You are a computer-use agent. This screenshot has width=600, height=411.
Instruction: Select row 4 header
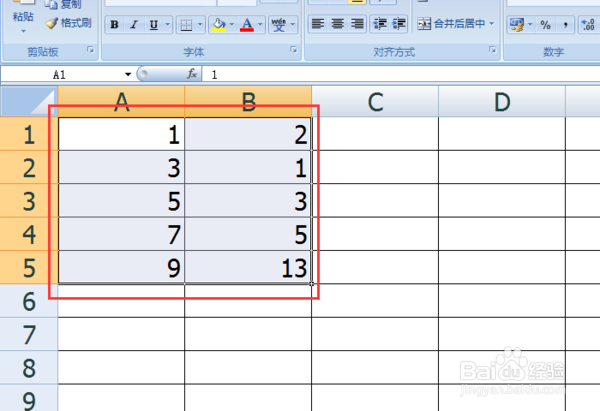(x=29, y=234)
